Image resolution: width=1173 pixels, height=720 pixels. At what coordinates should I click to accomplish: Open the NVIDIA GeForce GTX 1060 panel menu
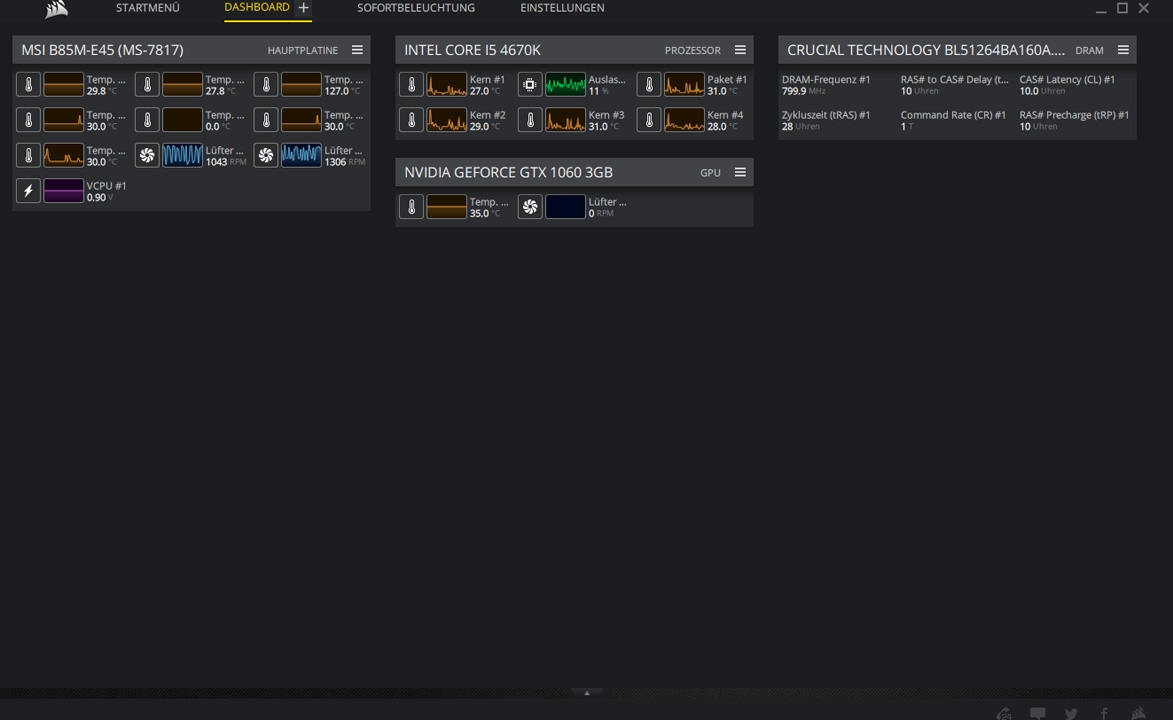coord(741,172)
